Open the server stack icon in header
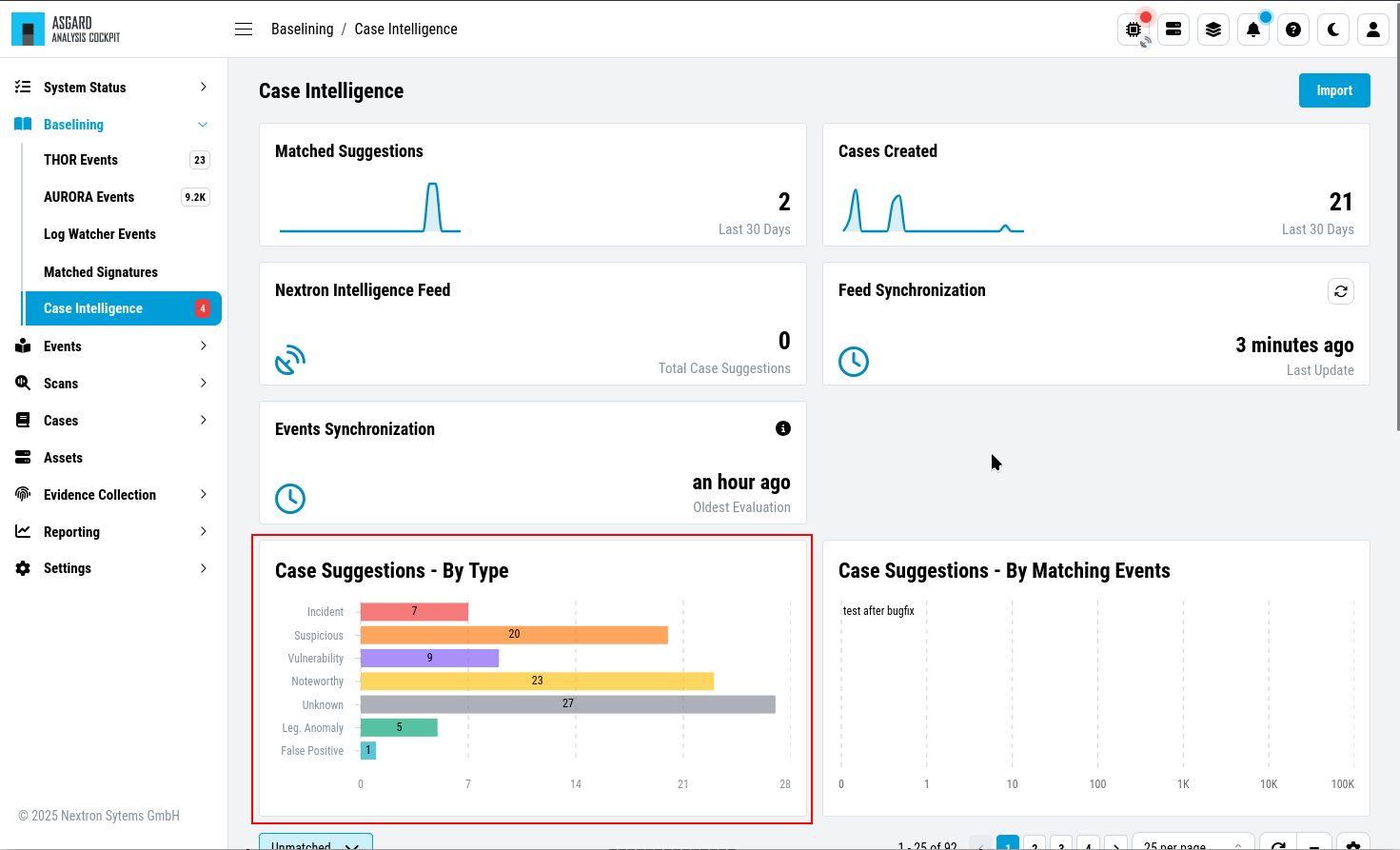Image resolution: width=1400 pixels, height=850 pixels. [x=1173, y=30]
